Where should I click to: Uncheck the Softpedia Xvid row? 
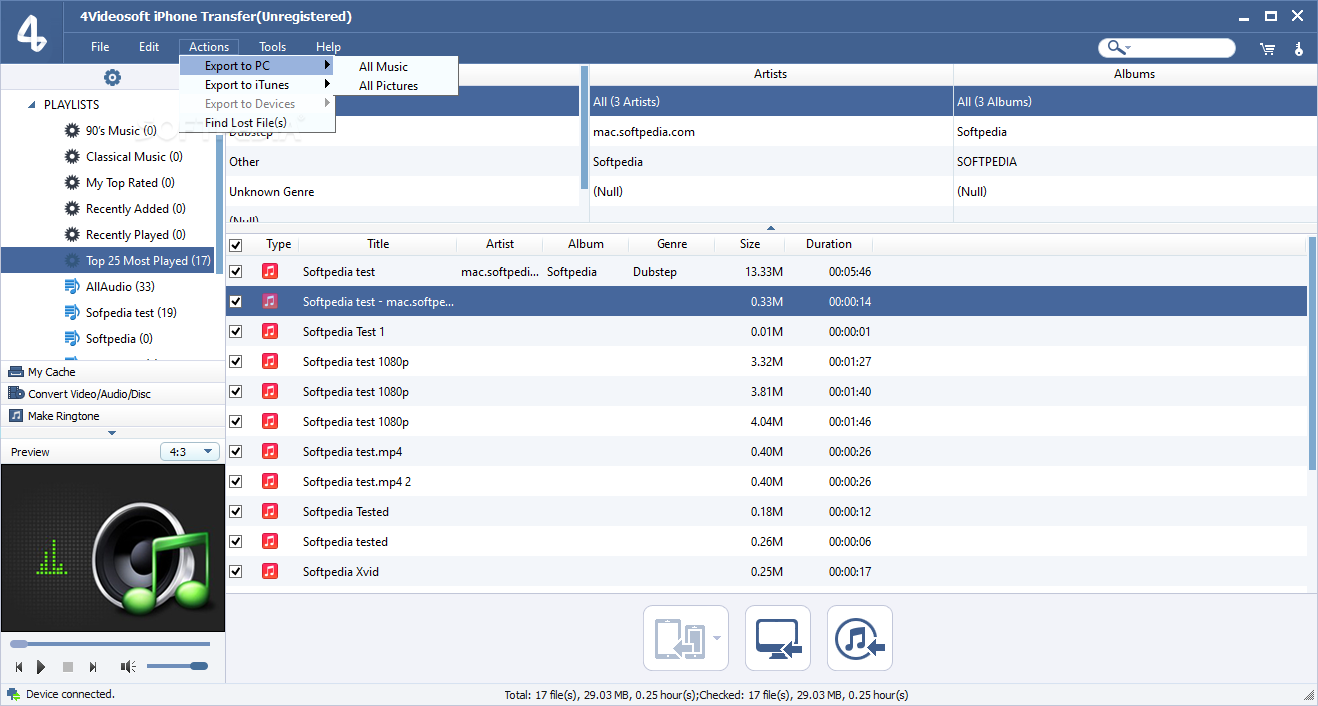pos(235,571)
